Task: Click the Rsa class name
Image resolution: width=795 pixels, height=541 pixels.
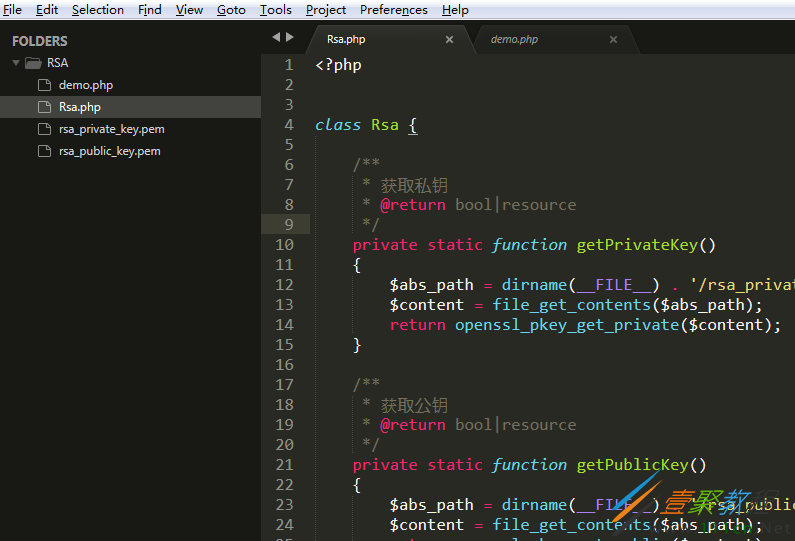Action: [385, 125]
